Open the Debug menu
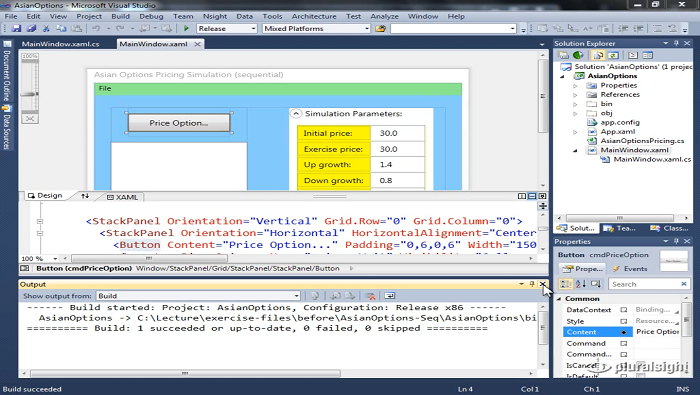700x395 pixels. pos(151,16)
